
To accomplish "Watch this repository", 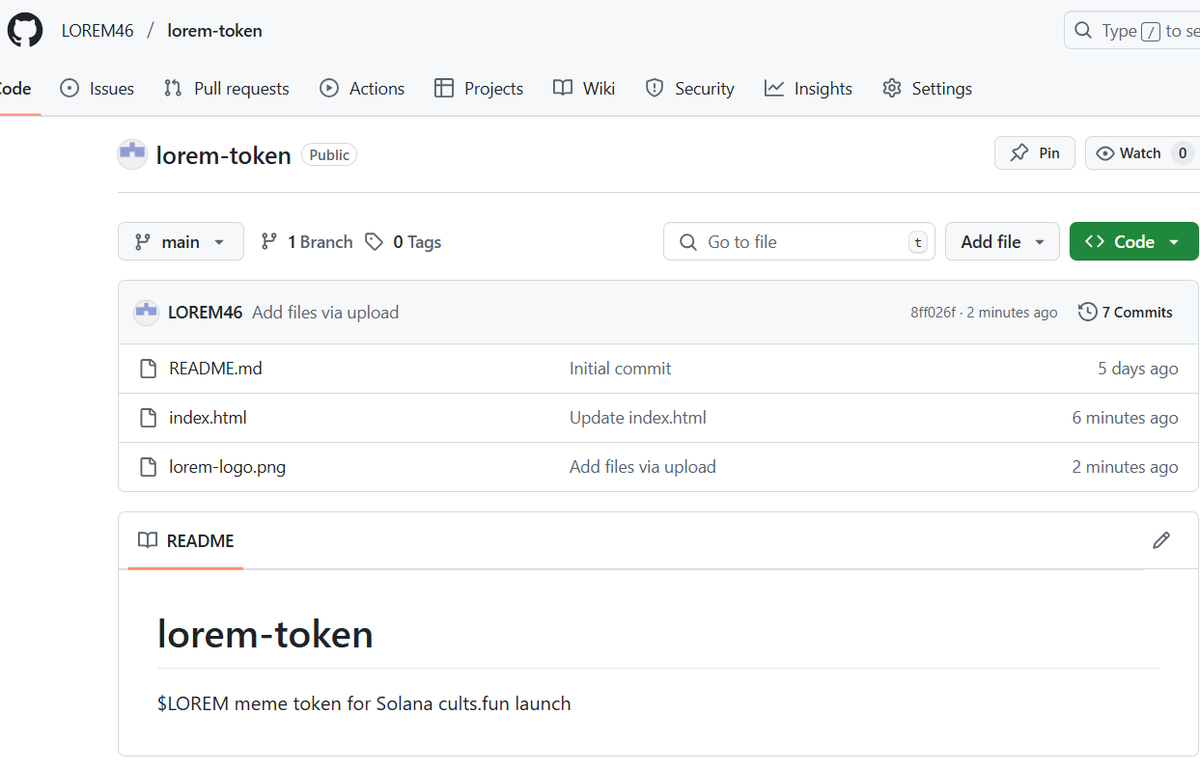I will point(1142,153).
